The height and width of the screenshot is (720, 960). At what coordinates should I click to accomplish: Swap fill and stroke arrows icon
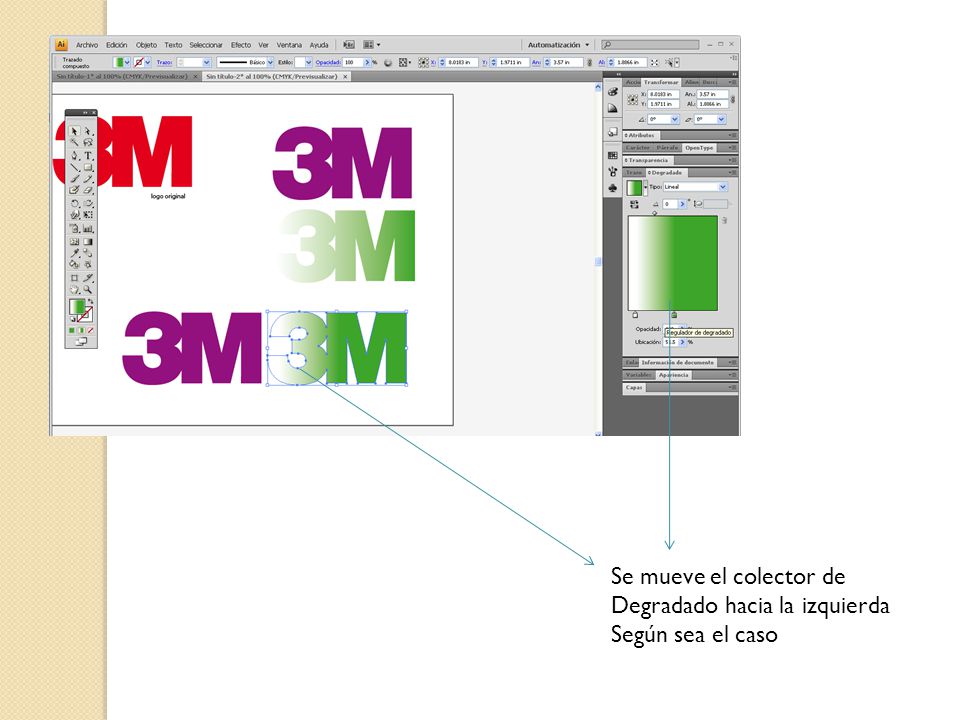tap(92, 301)
